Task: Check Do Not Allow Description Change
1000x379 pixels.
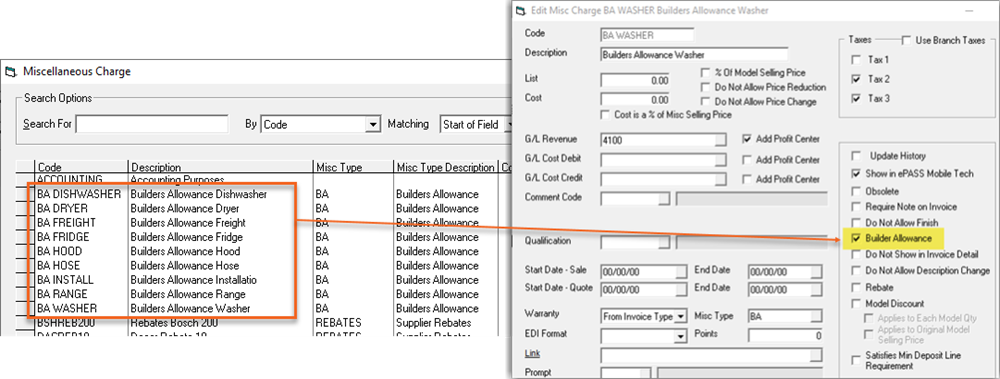Action: pyautogui.click(x=856, y=271)
